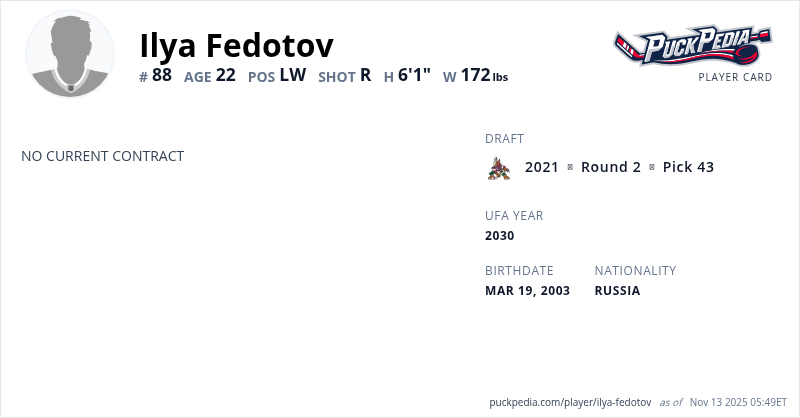800x418 pixels.
Task: Click the PuckPedia logo
Action: click(692, 46)
